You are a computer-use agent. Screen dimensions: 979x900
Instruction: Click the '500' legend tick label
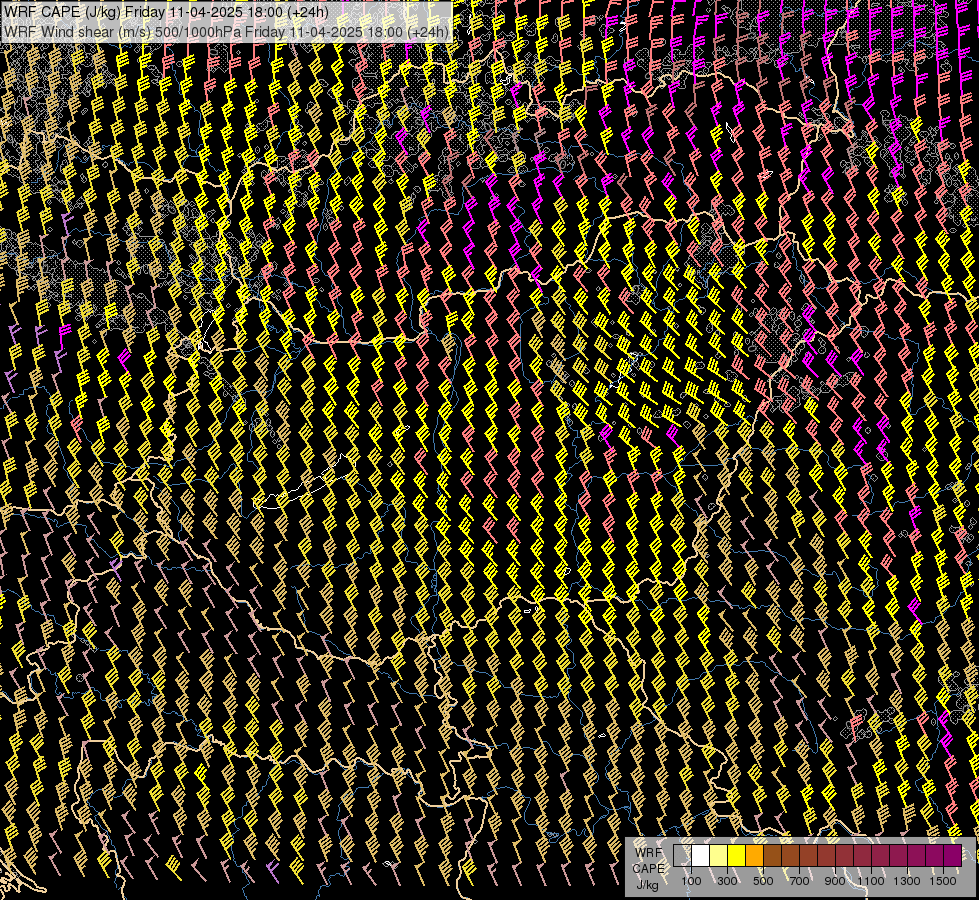763,881
